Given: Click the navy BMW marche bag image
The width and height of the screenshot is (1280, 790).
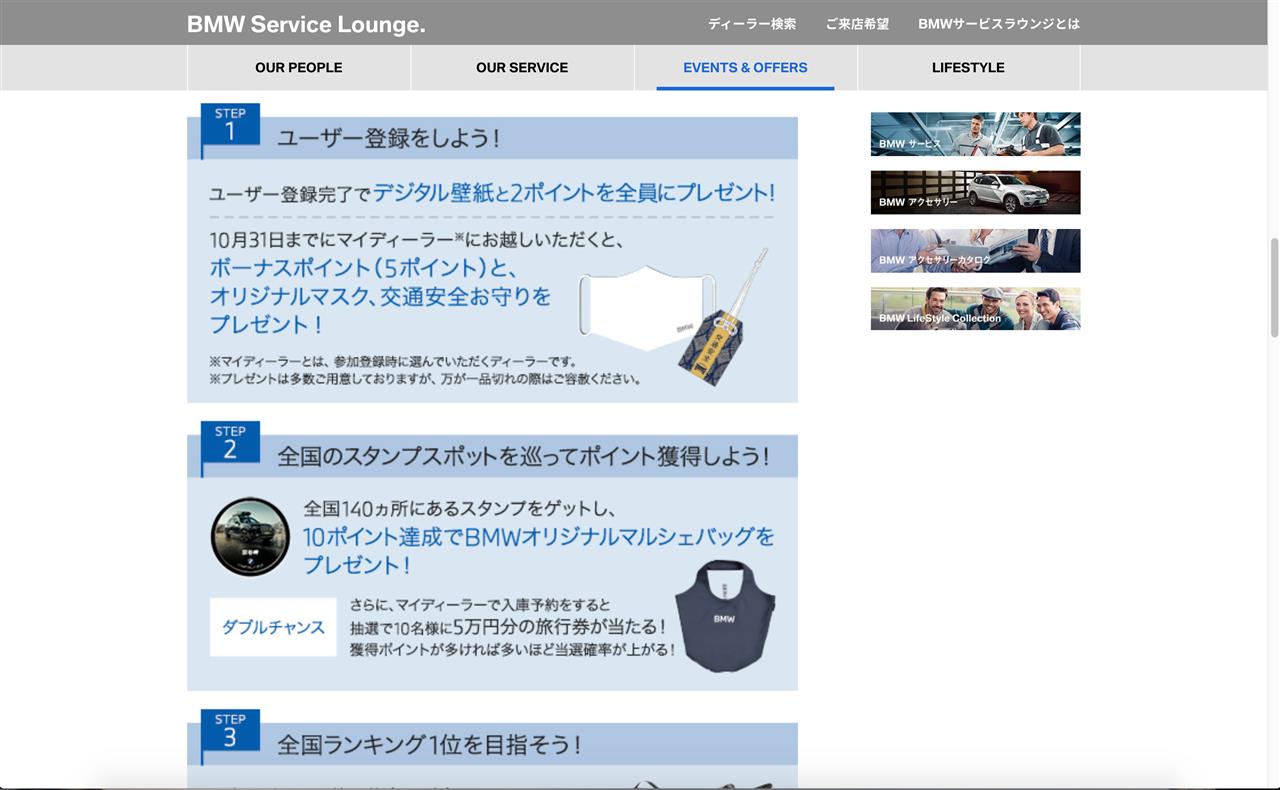Looking at the screenshot, I should tap(725, 615).
